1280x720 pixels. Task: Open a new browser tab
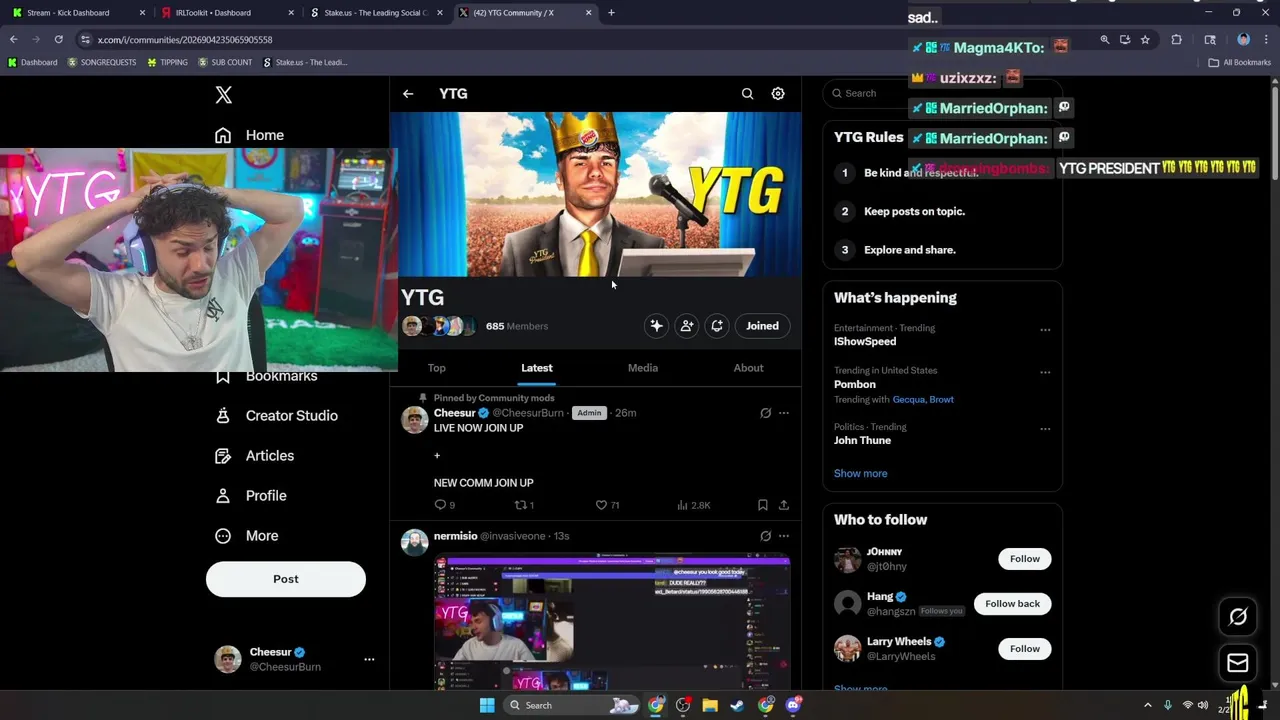click(611, 13)
